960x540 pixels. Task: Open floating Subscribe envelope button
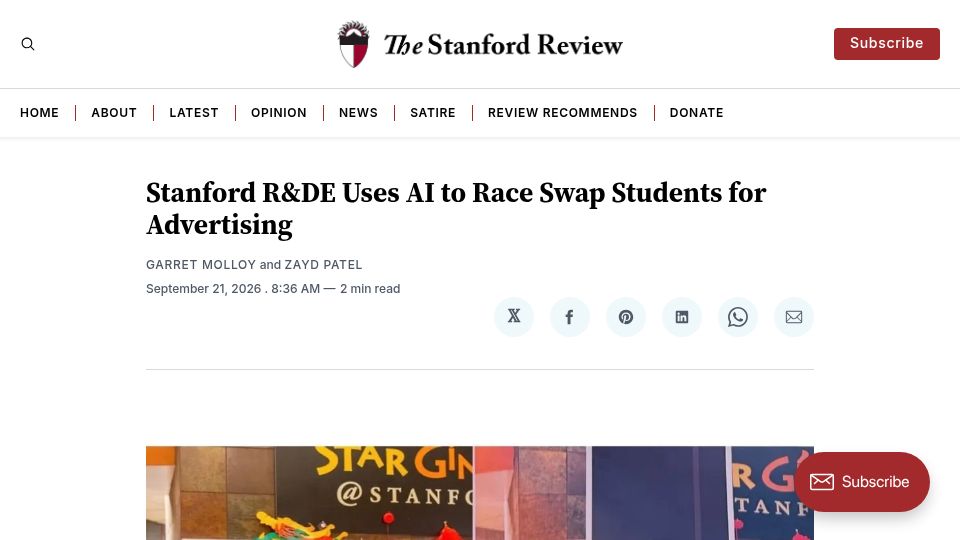point(862,482)
